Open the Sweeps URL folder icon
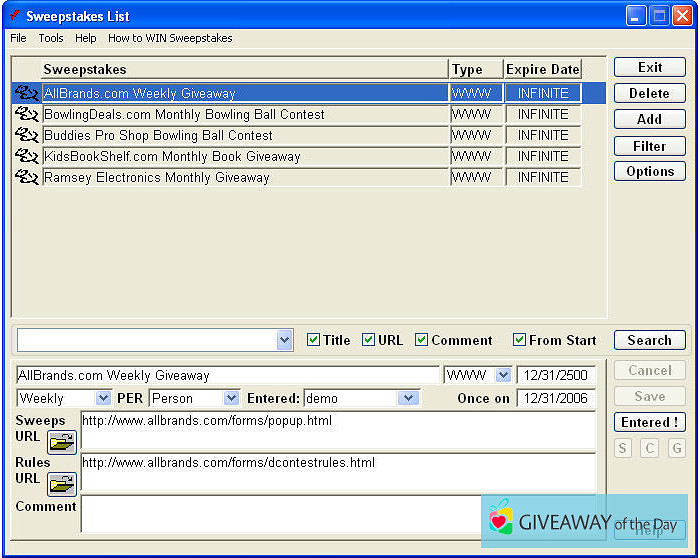 [x=62, y=443]
